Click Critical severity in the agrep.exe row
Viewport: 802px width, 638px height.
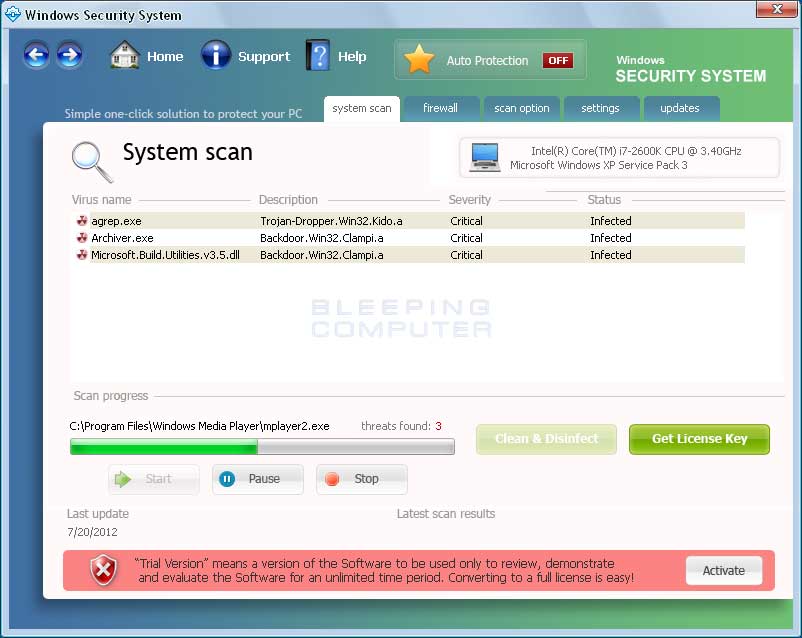466,221
